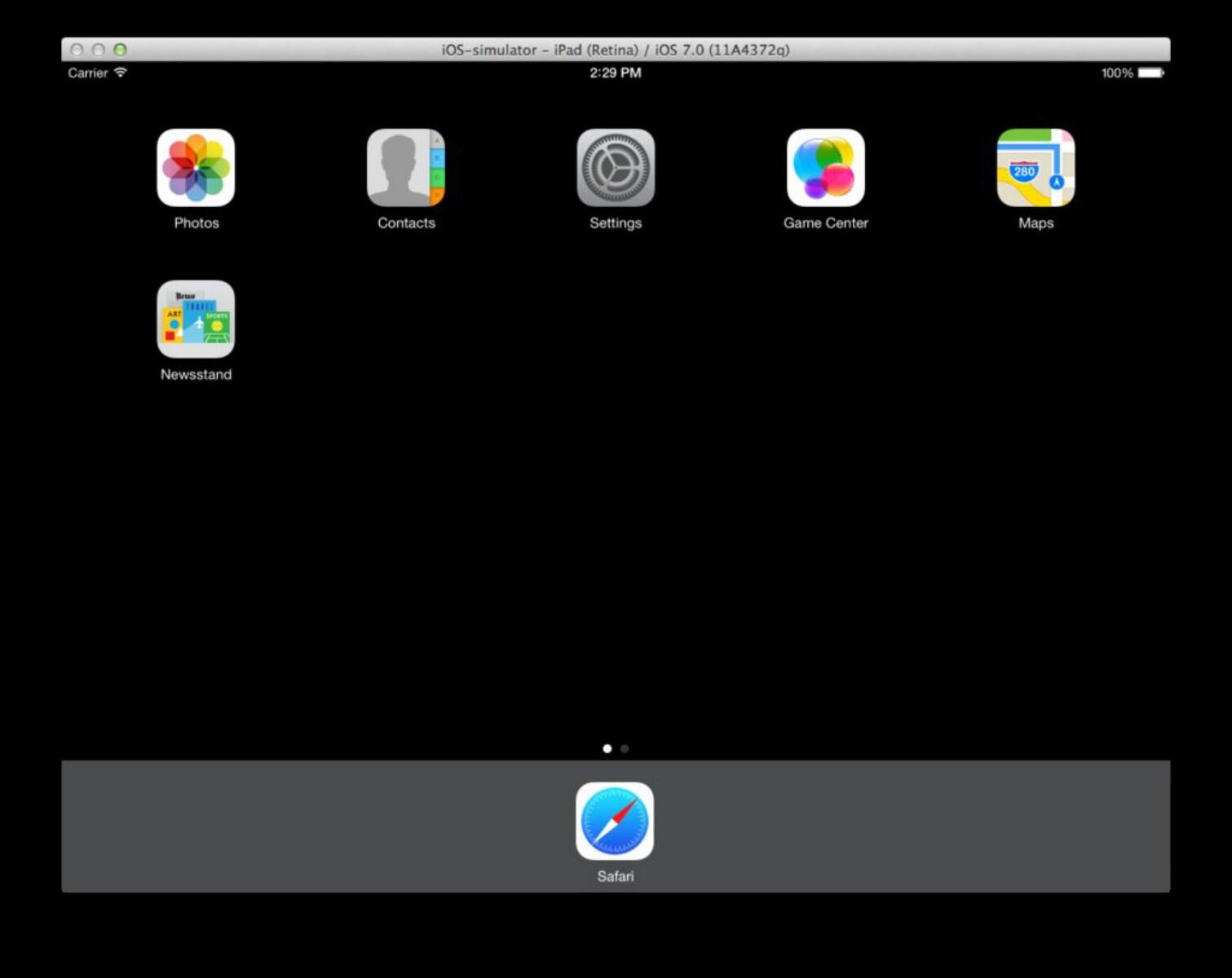The image size is (1232, 978).
Task: Click the Newsstand label text
Action: click(196, 374)
